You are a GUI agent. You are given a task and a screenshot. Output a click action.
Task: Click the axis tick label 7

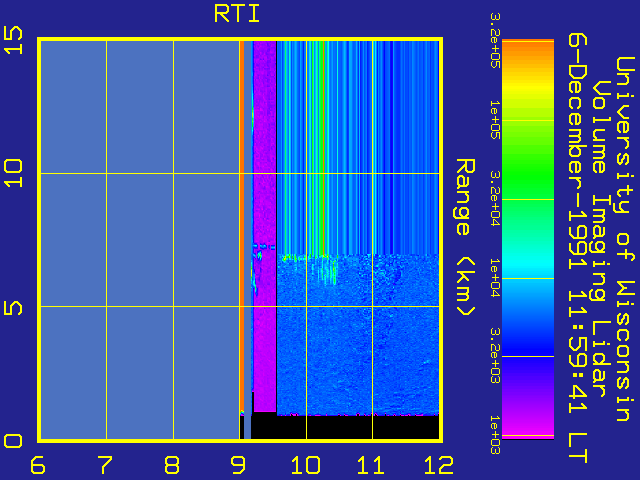click(x=104, y=465)
